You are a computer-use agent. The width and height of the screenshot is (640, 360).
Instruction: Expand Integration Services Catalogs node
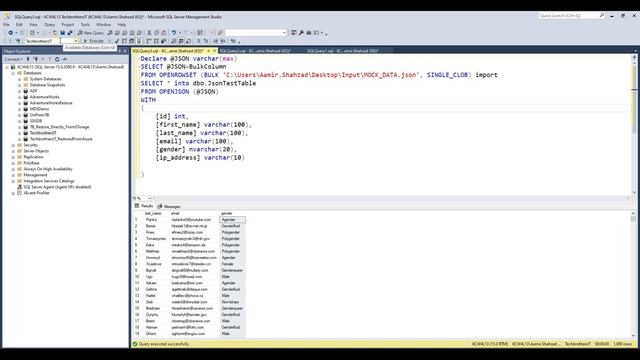pyautogui.click(x=13, y=181)
